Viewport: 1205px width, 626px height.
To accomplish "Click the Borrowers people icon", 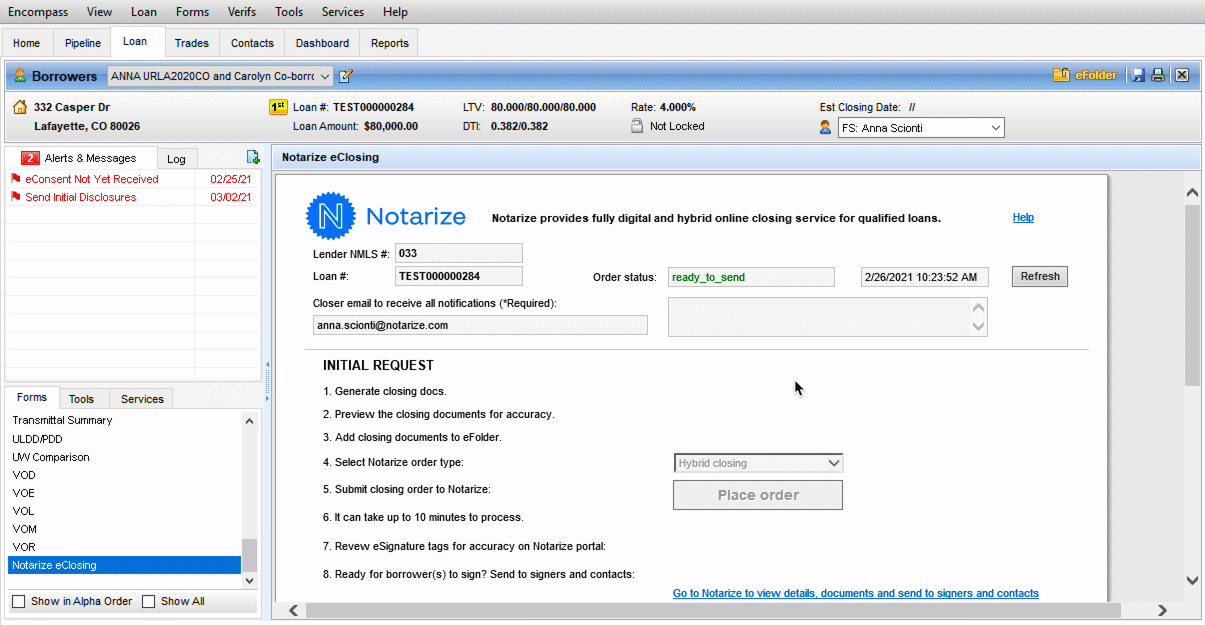I will [x=20, y=76].
